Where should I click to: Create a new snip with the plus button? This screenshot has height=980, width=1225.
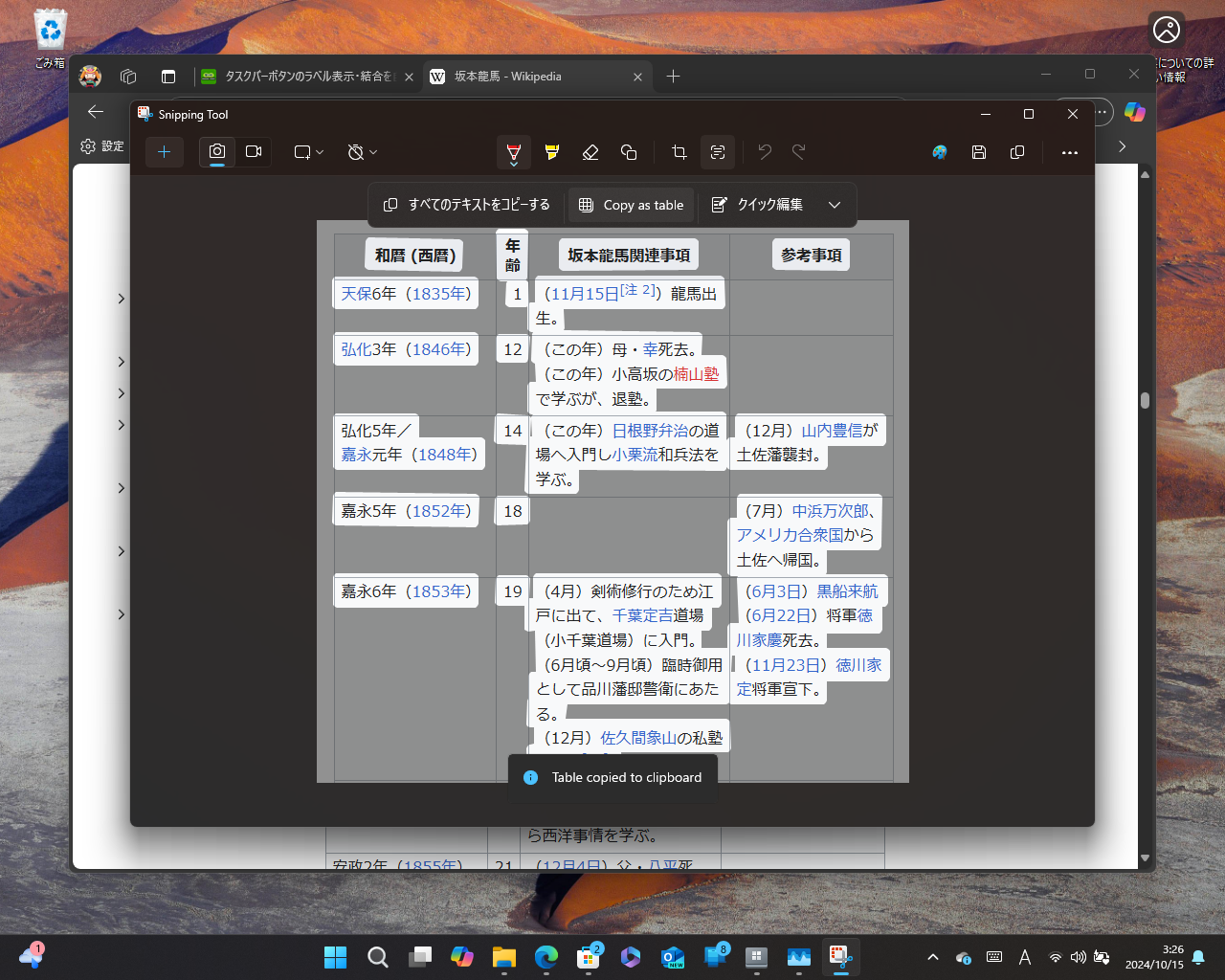click(x=164, y=151)
